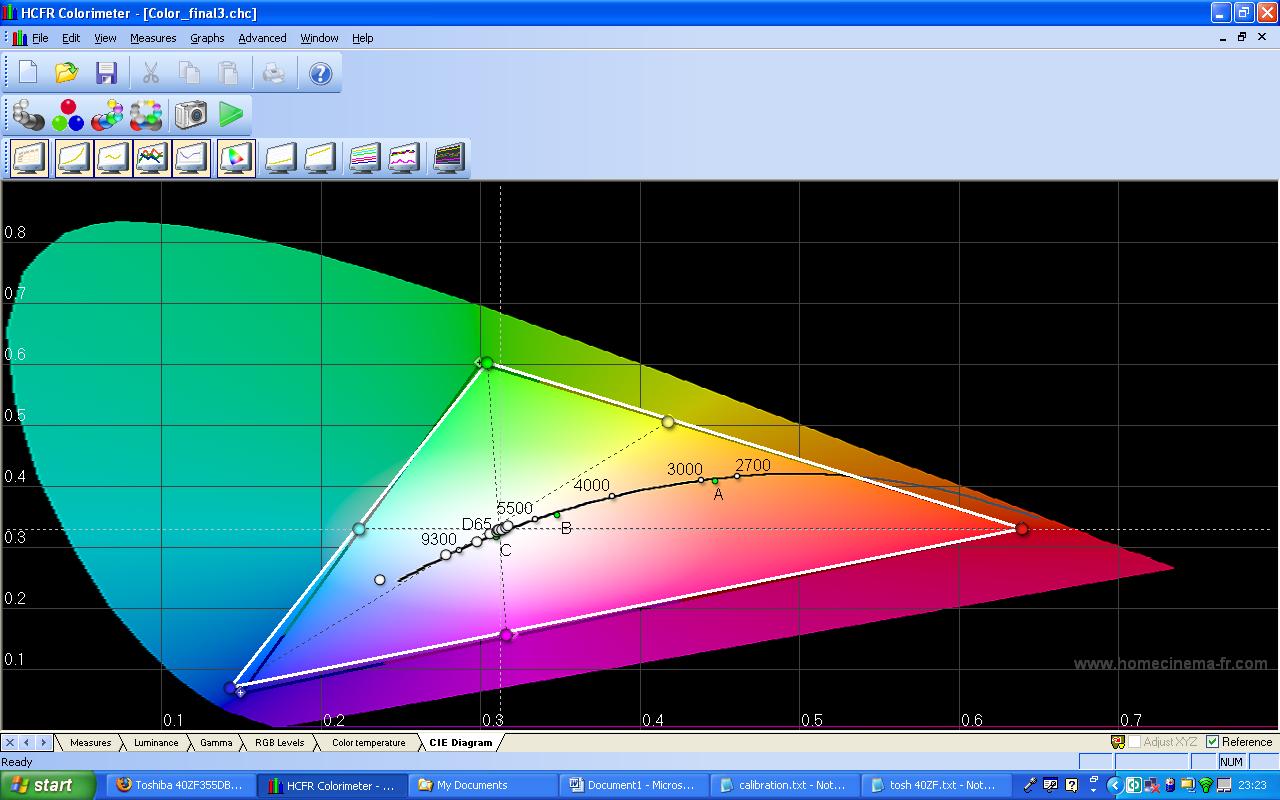Image resolution: width=1280 pixels, height=800 pixels.
Task: Minimize the inner document window
Action: click(x=1223, y=37)
